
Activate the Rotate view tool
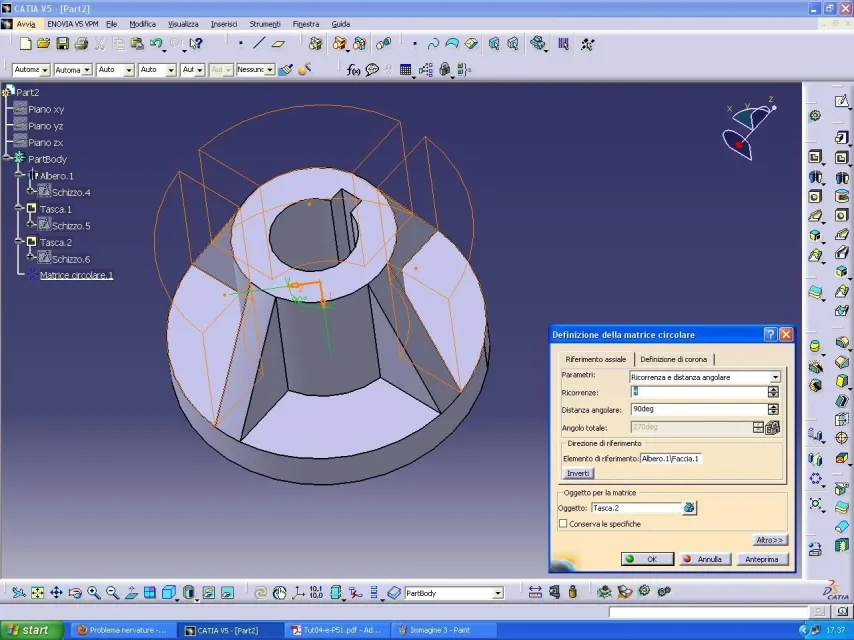[75, 593]
